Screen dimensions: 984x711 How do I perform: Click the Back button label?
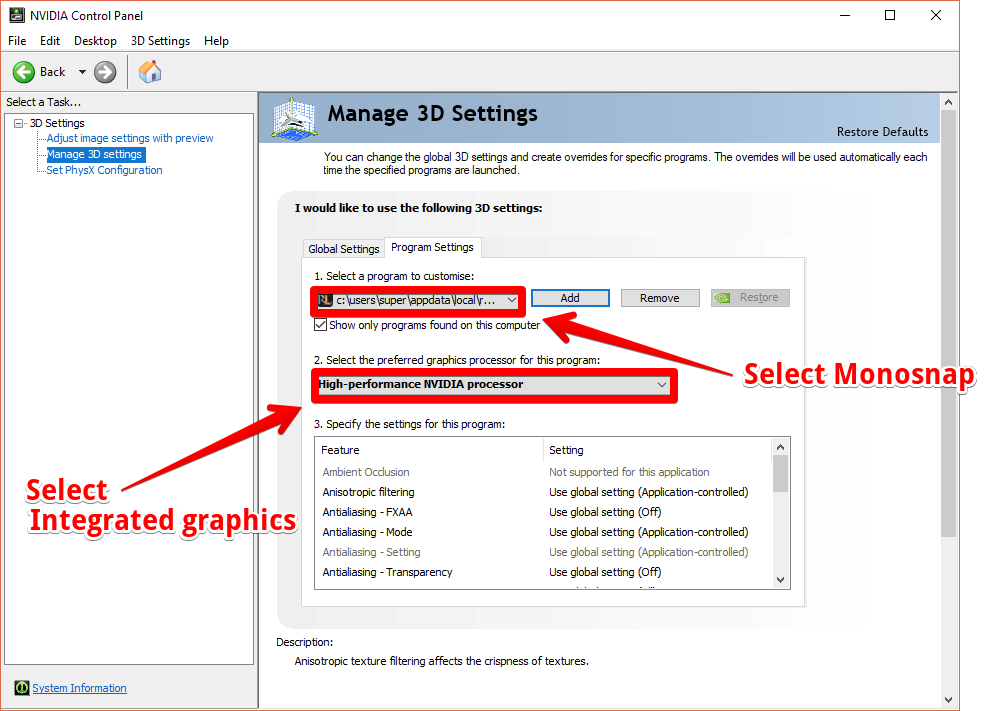(x=53, y=72)
